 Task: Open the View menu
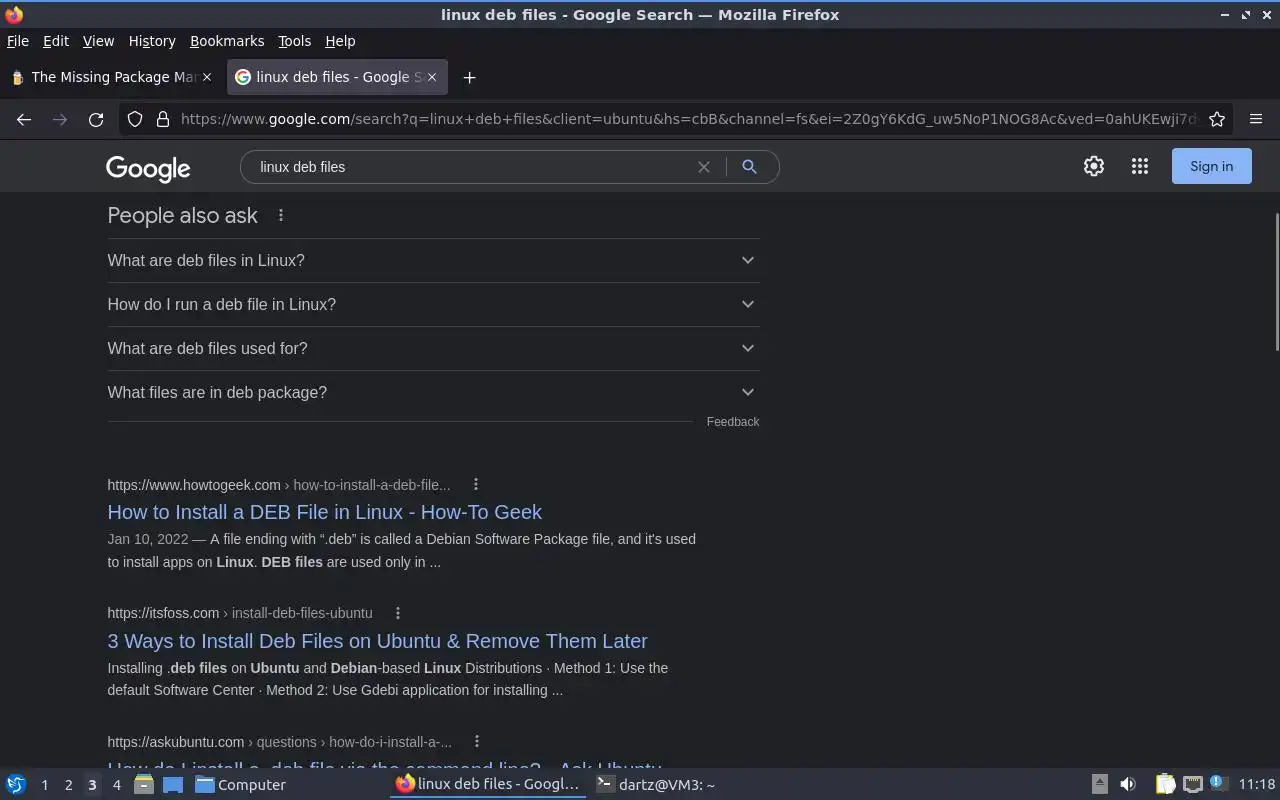pos(98,41)
